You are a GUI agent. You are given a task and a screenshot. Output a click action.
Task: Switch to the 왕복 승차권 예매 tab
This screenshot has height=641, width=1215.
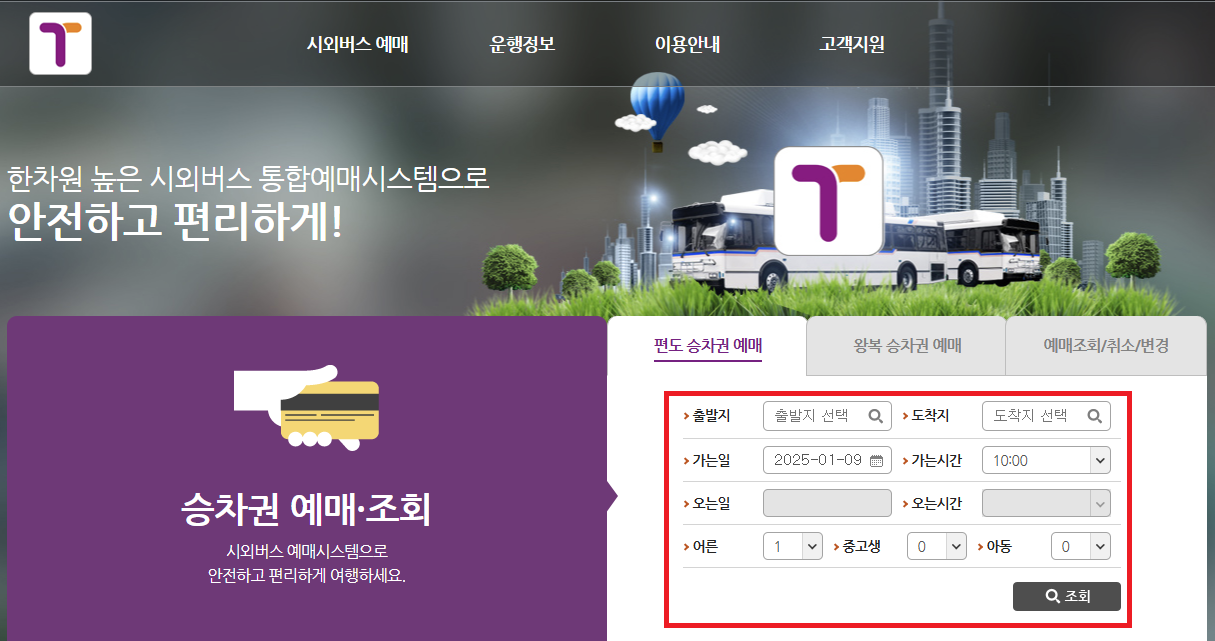905,345
